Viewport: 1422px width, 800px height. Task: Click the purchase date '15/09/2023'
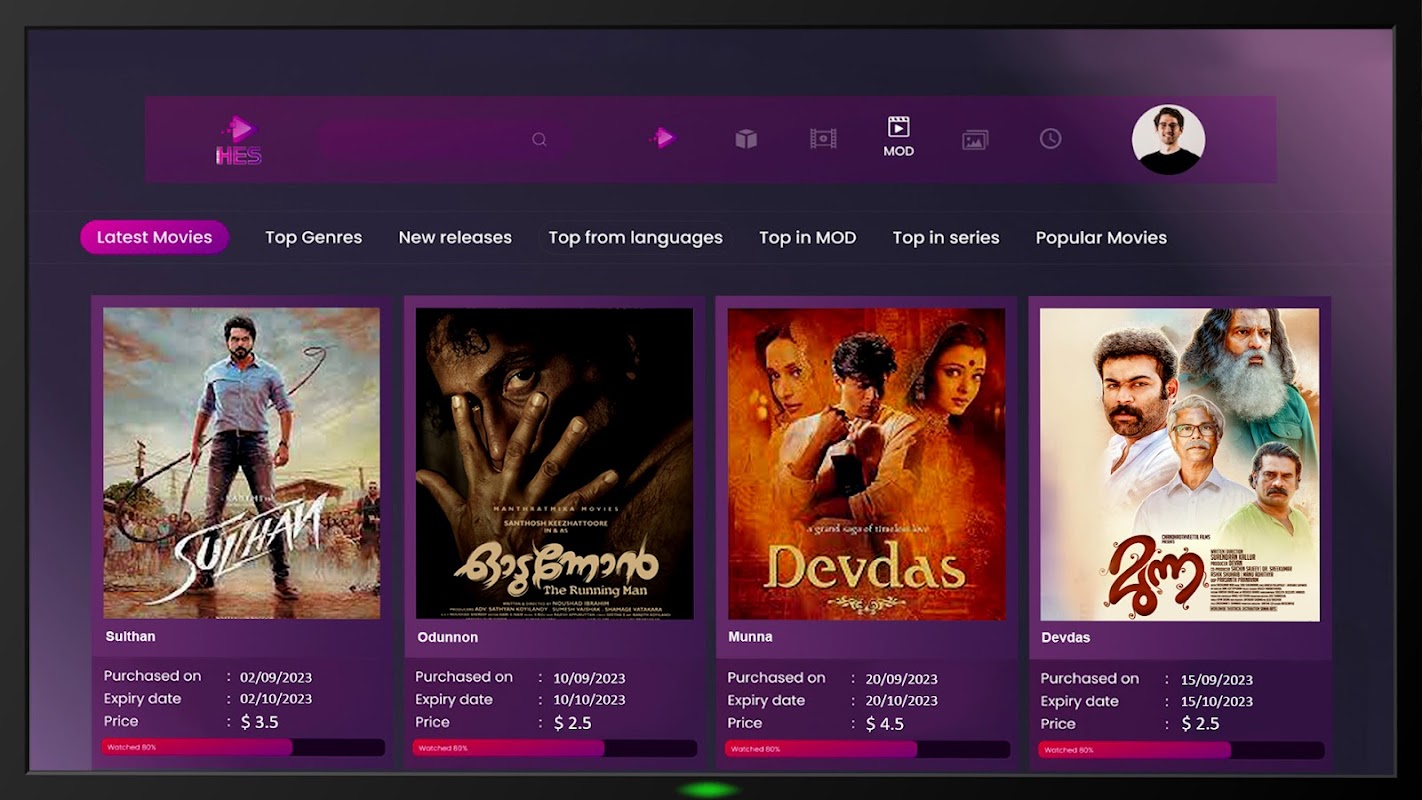1217,680
